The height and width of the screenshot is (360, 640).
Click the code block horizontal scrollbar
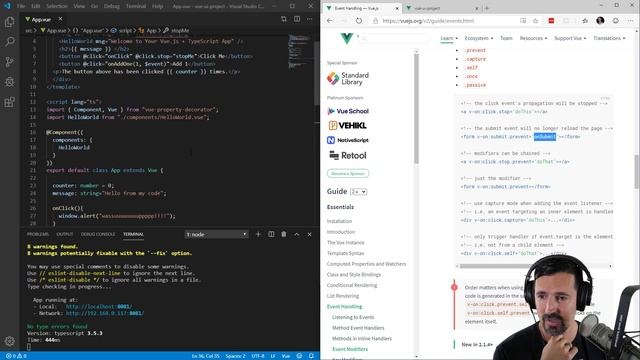click(x=535, y=266)
